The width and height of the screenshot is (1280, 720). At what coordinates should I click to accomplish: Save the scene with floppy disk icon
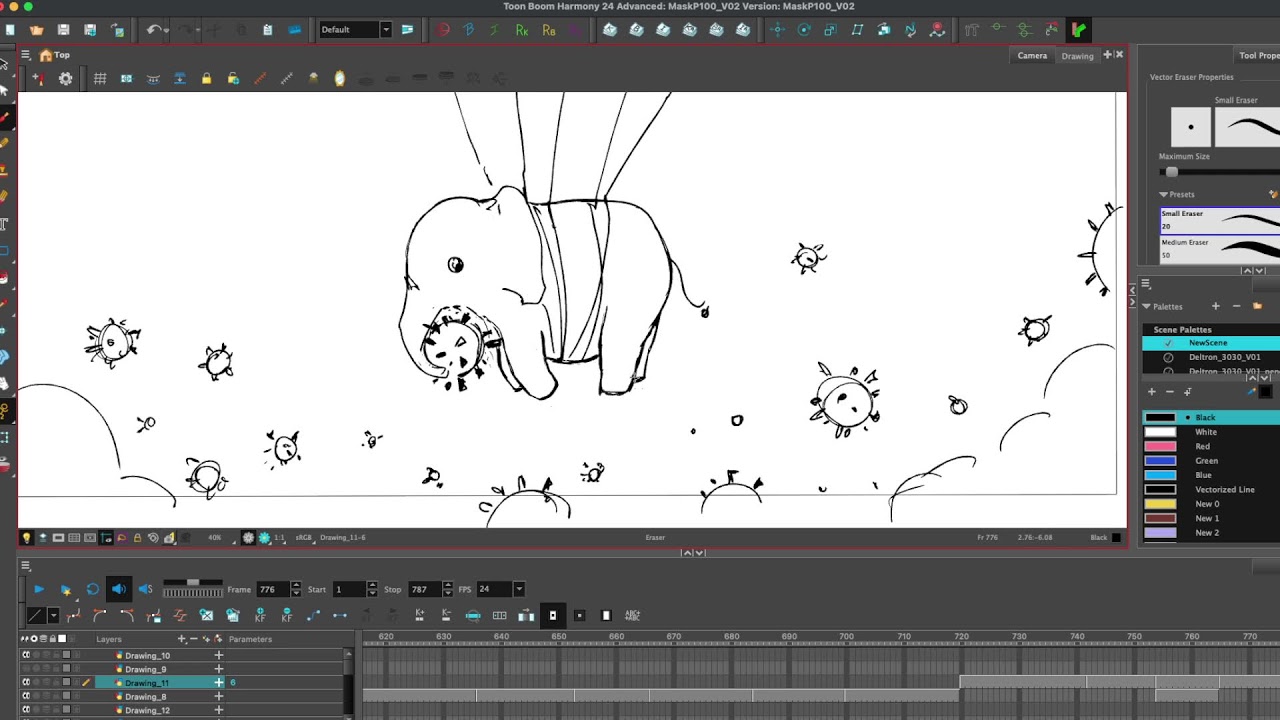64,30
